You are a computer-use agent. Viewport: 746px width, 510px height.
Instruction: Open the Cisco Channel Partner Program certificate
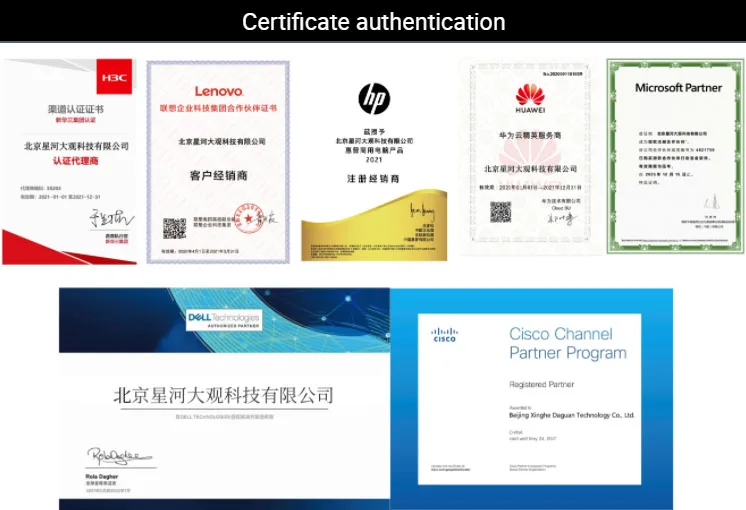pyautogui.click(x=531, y=399)
